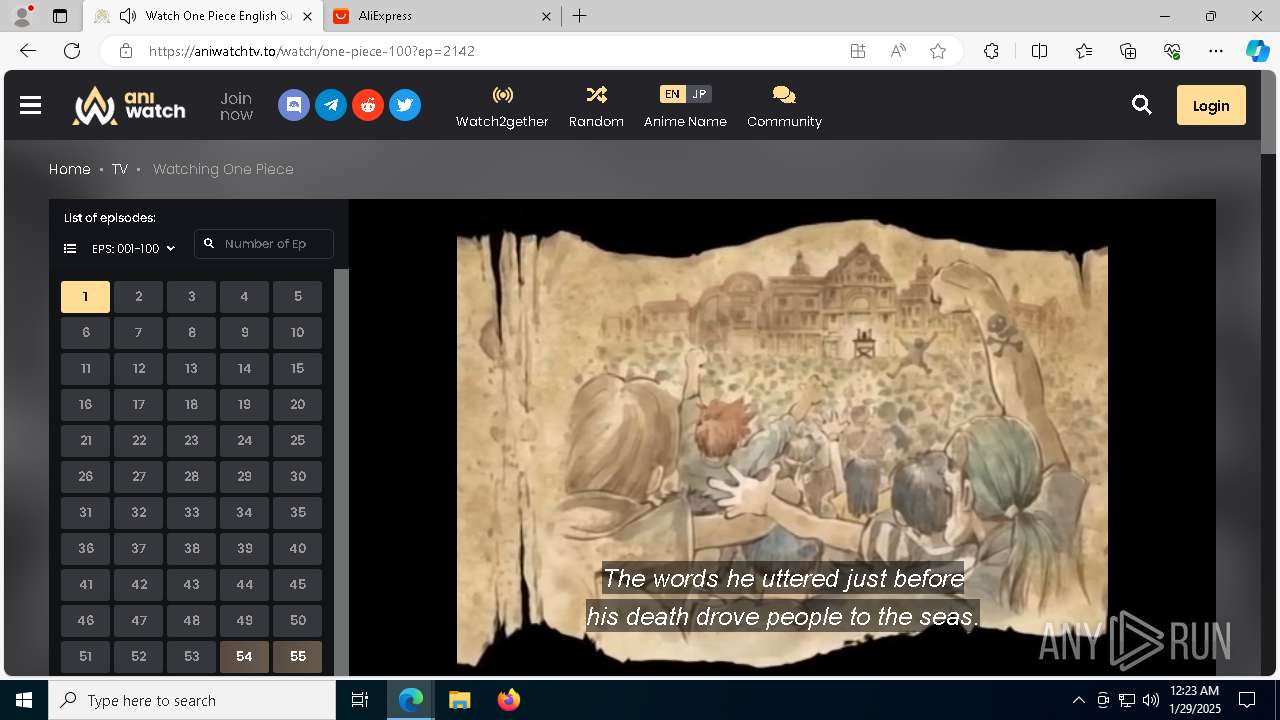Close the One Piece tab
The image size is (1280, 720).
click(307, 16)
